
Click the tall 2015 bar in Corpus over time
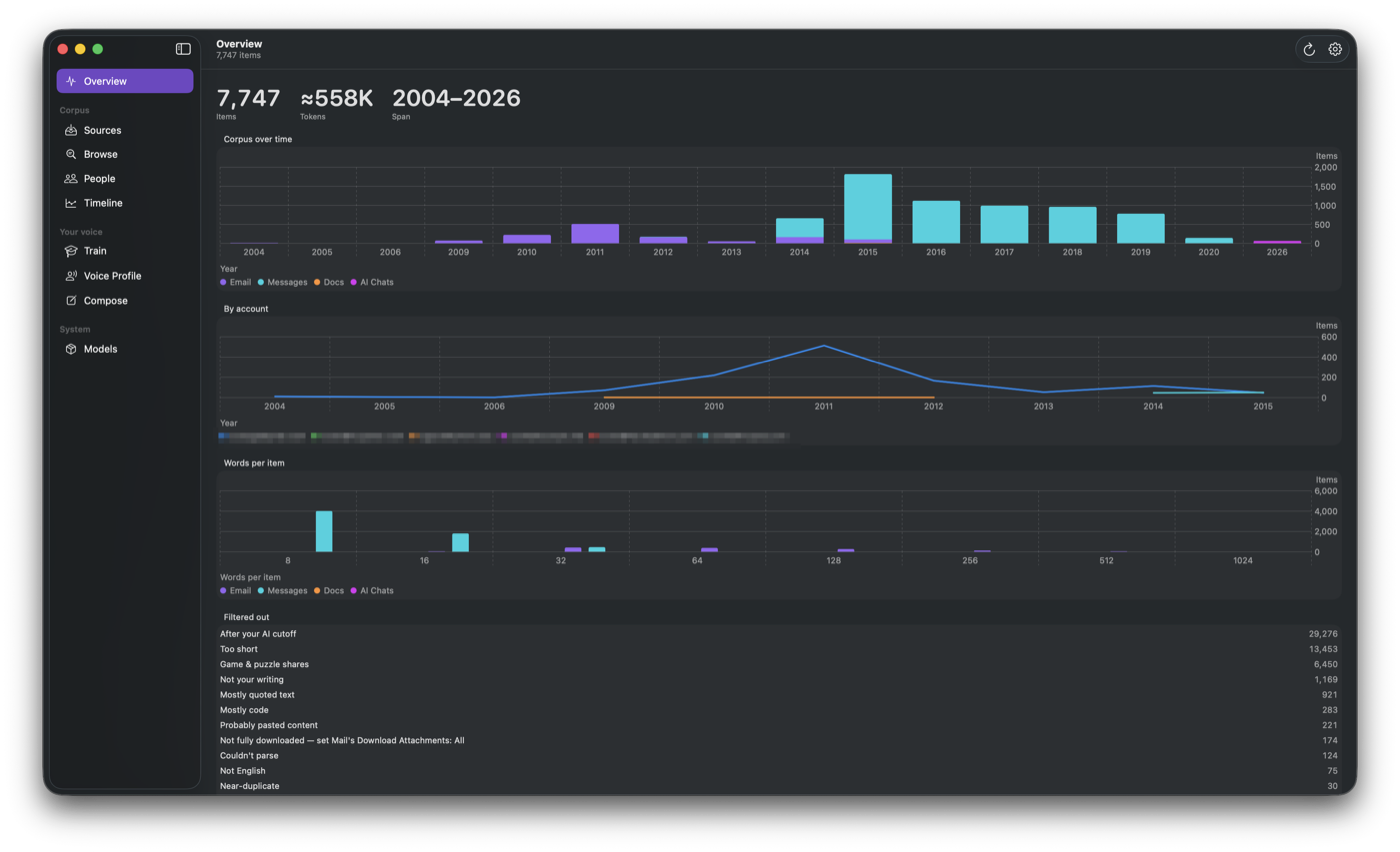[867, 209]
